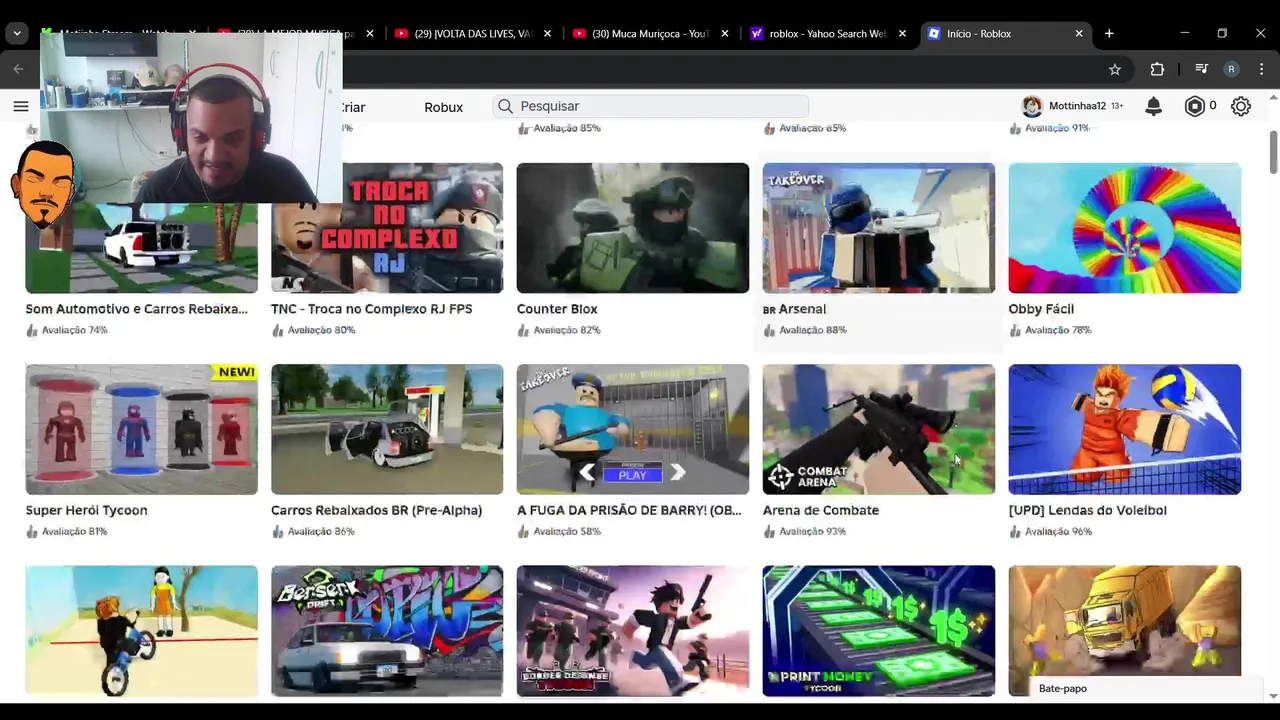This screenshot has height=720, width=1280.
Task: Click the Border Defense thumbnail
Action: coord(633,631)
